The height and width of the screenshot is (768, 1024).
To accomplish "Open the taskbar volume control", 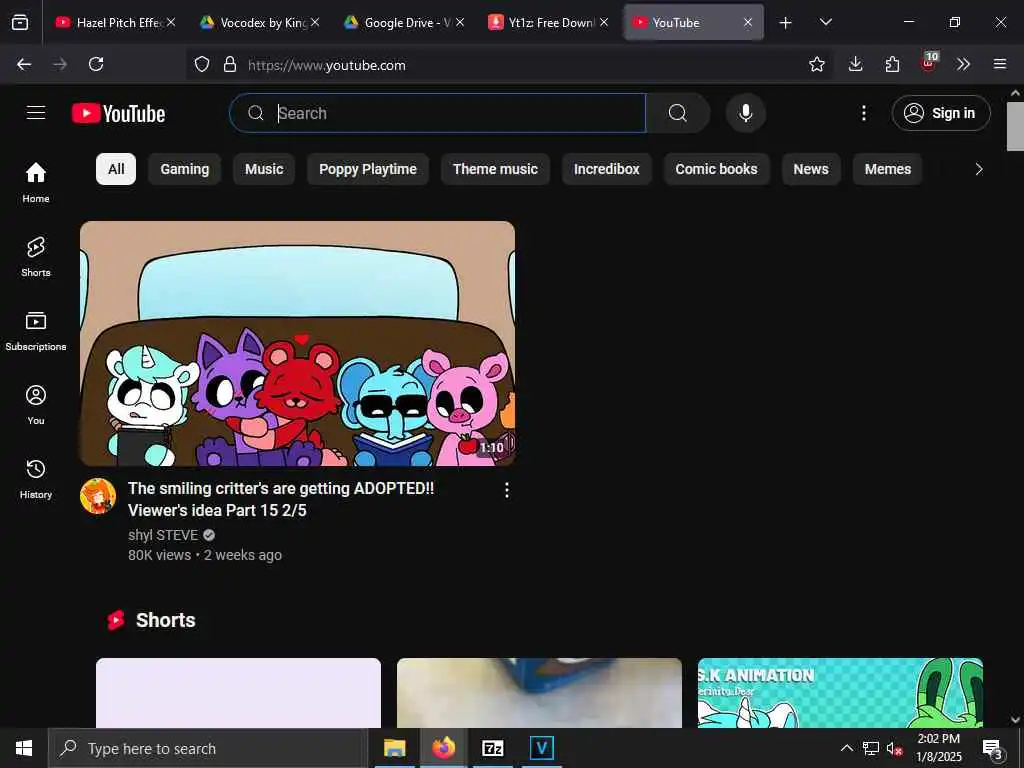I will click(894, 748).
